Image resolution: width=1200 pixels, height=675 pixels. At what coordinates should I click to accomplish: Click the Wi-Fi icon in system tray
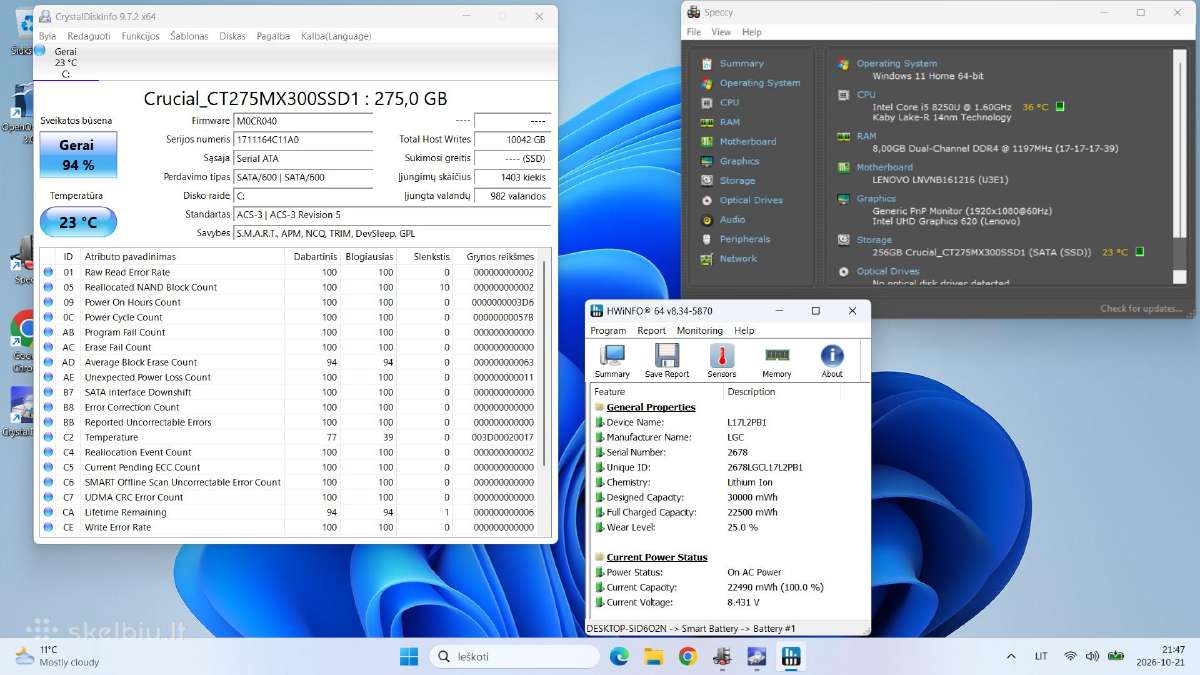click(1070, 656)
